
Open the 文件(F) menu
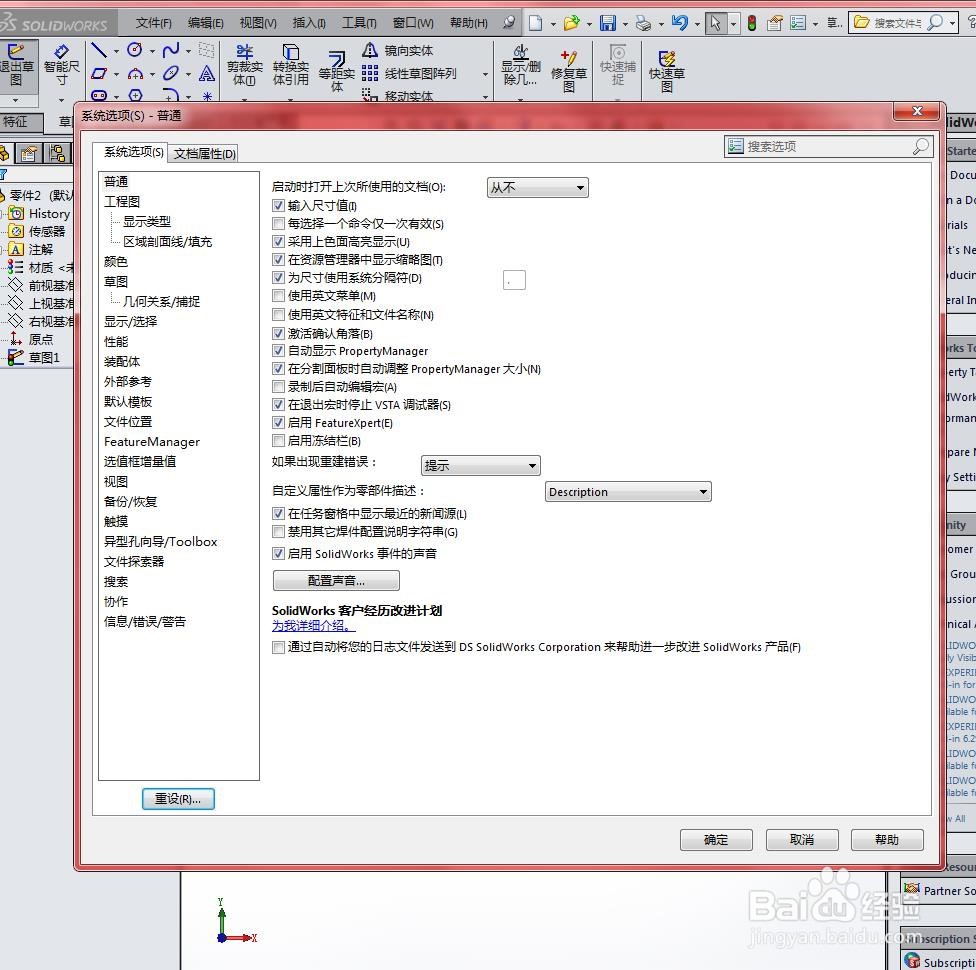[x=153, y=23]
